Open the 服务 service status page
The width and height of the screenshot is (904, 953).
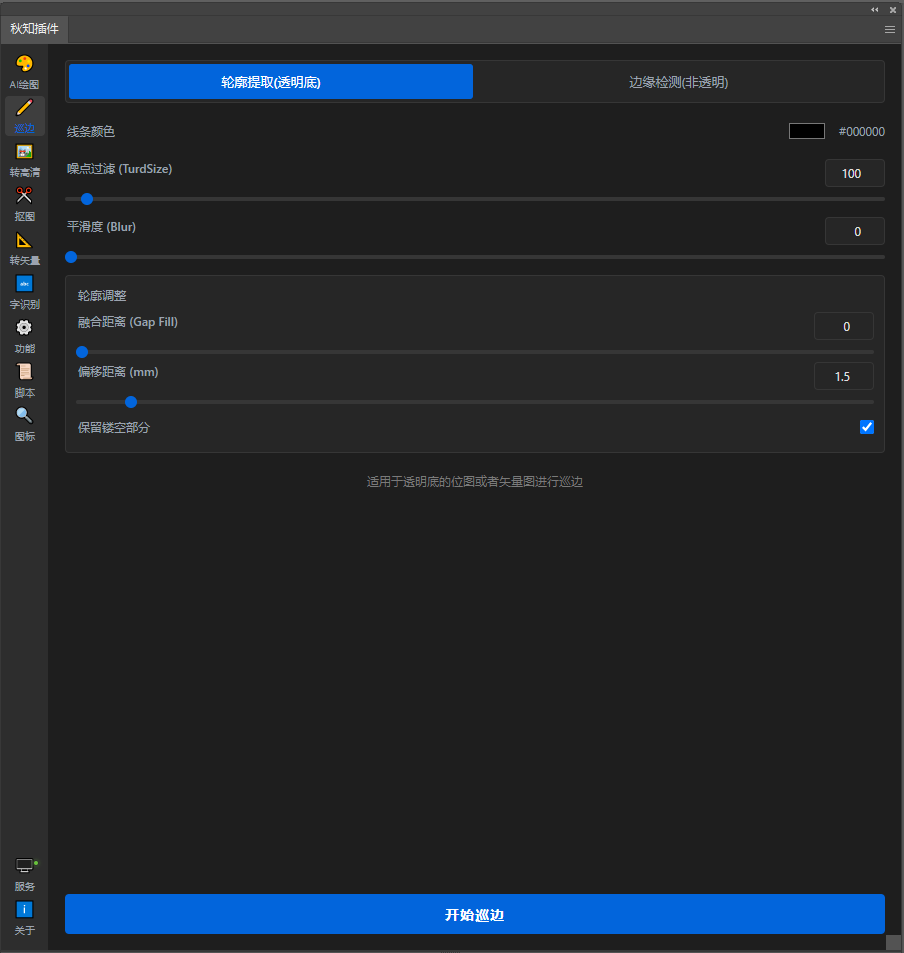point(24,873)
